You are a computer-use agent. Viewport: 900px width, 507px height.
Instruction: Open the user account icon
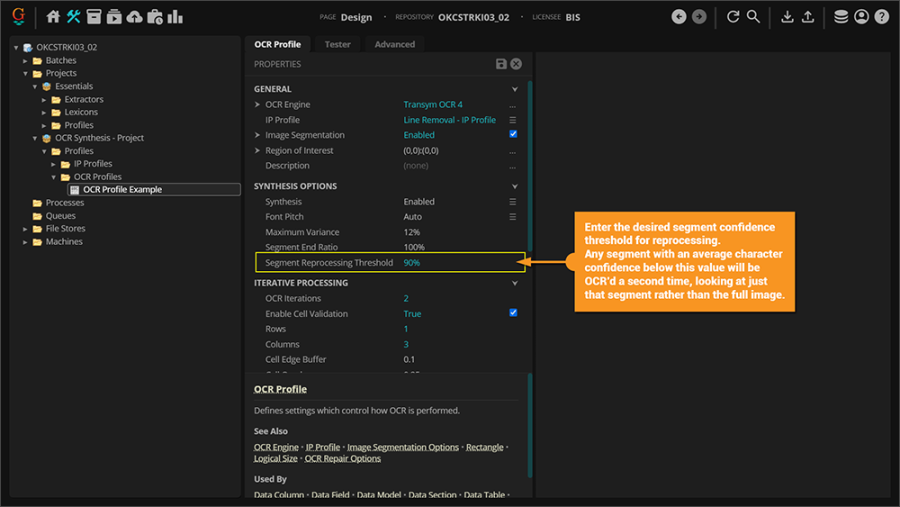(861, 17)
